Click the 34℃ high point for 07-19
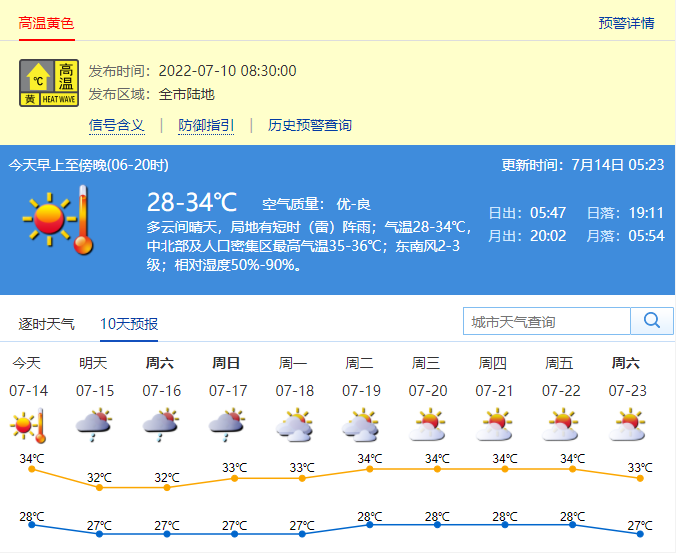This screenshot has width=676, height=553. [x=369, y=468]
